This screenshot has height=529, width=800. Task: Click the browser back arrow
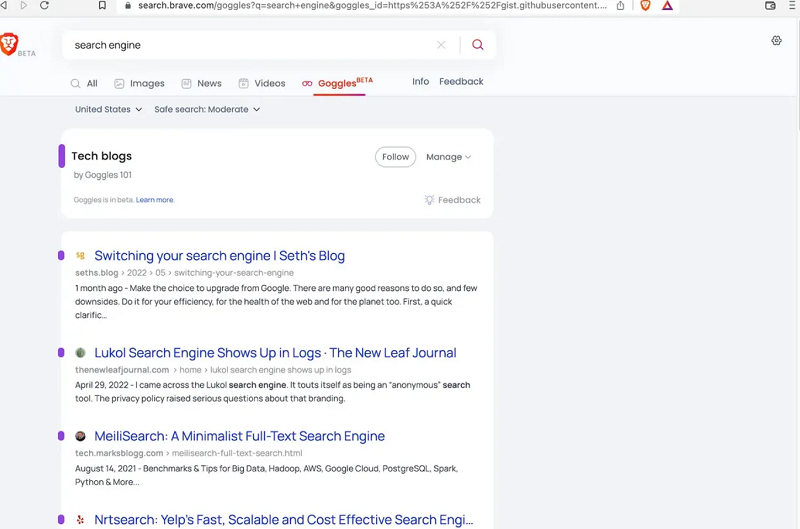pyautogui.click(x=4, y=6)
